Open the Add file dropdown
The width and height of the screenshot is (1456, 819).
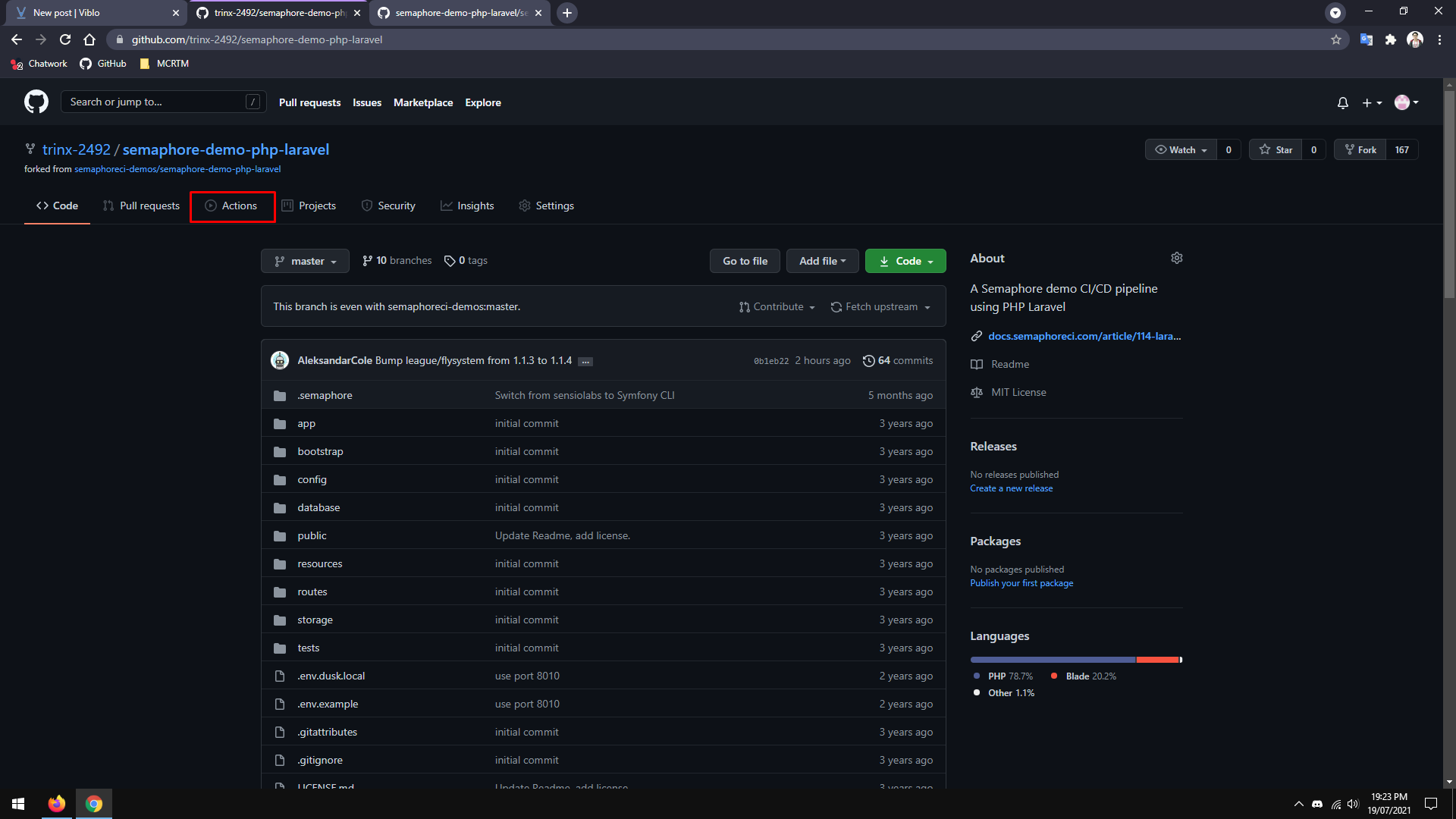click(x=822, y=261)
